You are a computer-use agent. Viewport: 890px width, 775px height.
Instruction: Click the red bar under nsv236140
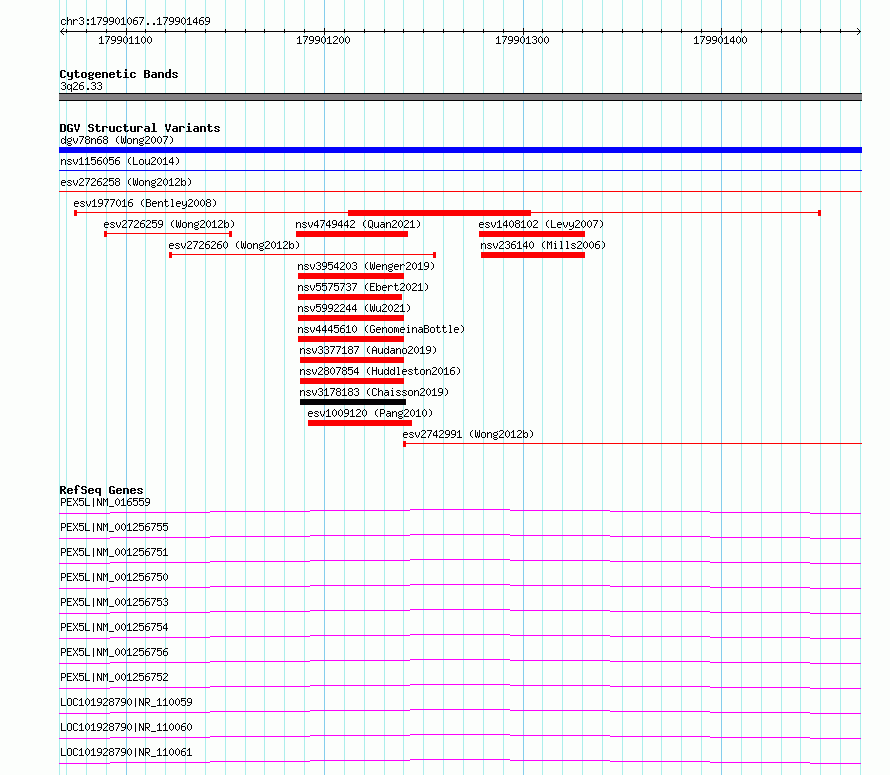tap(533, 255)
